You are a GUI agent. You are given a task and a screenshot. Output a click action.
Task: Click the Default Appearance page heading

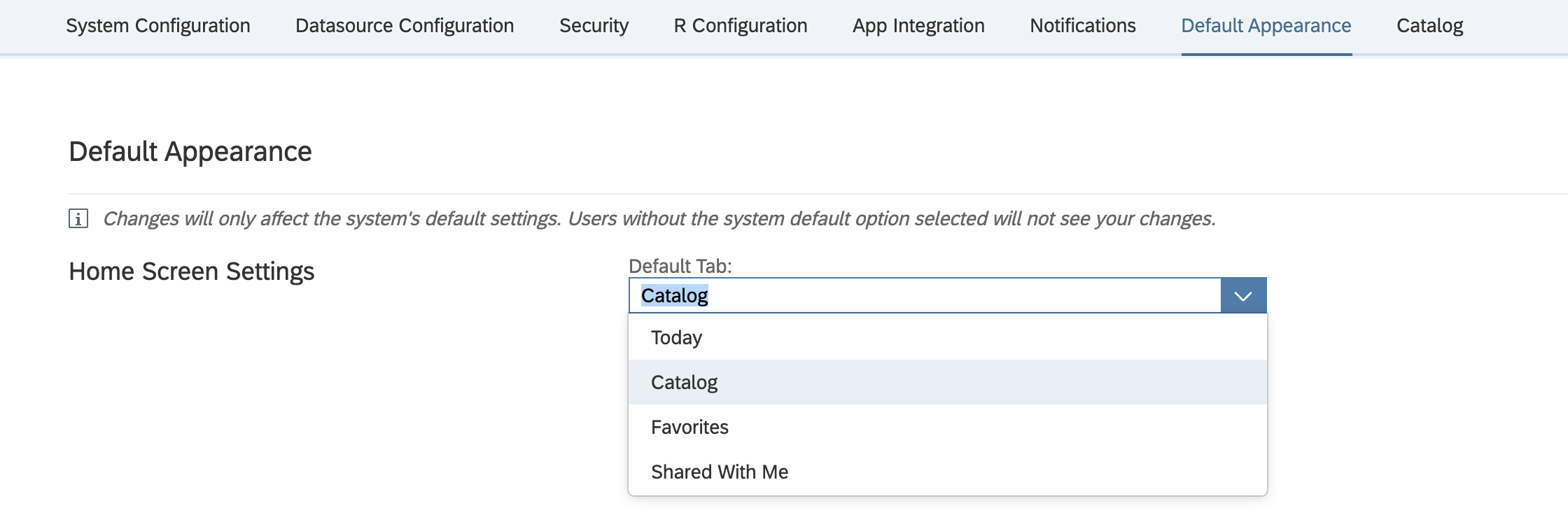[x=190, y=152]
